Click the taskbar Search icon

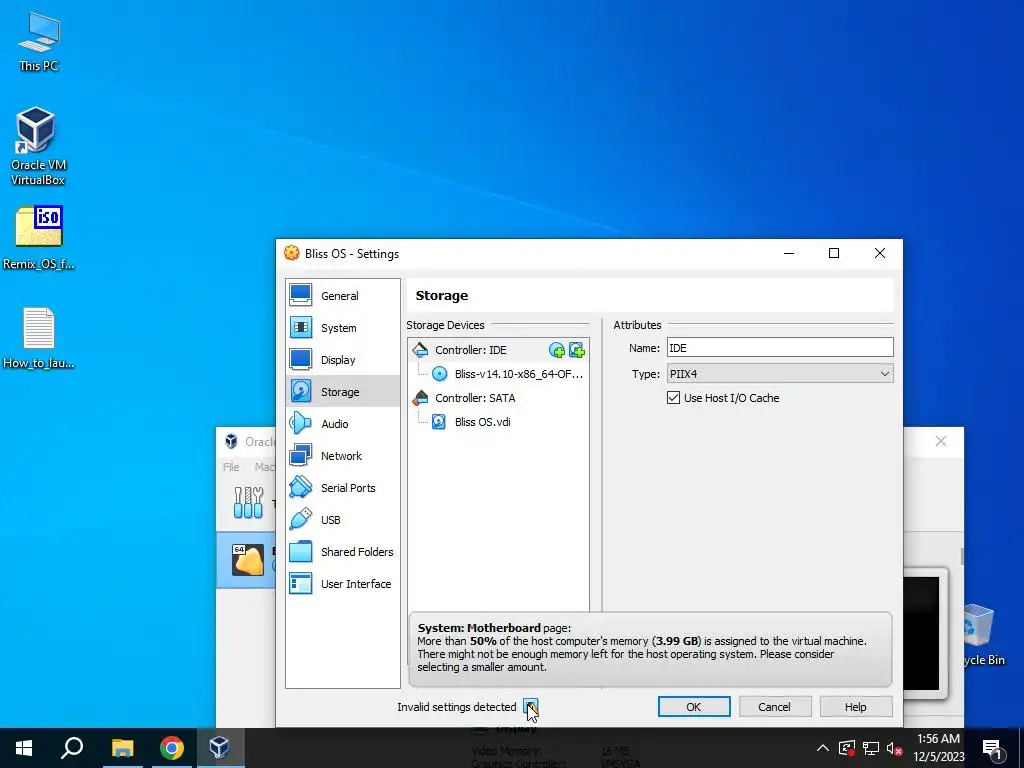72,748
